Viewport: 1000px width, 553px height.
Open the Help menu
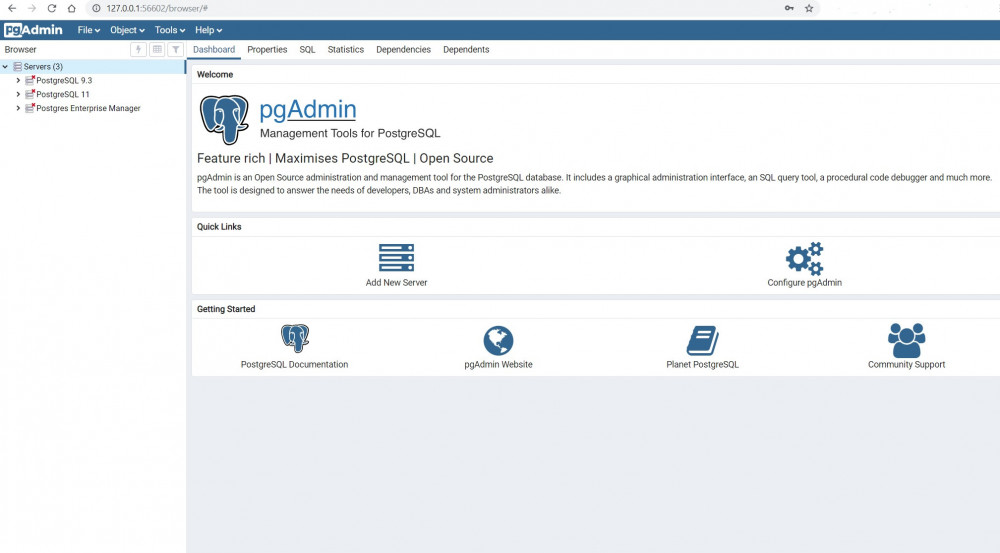(x=209, y=30)
